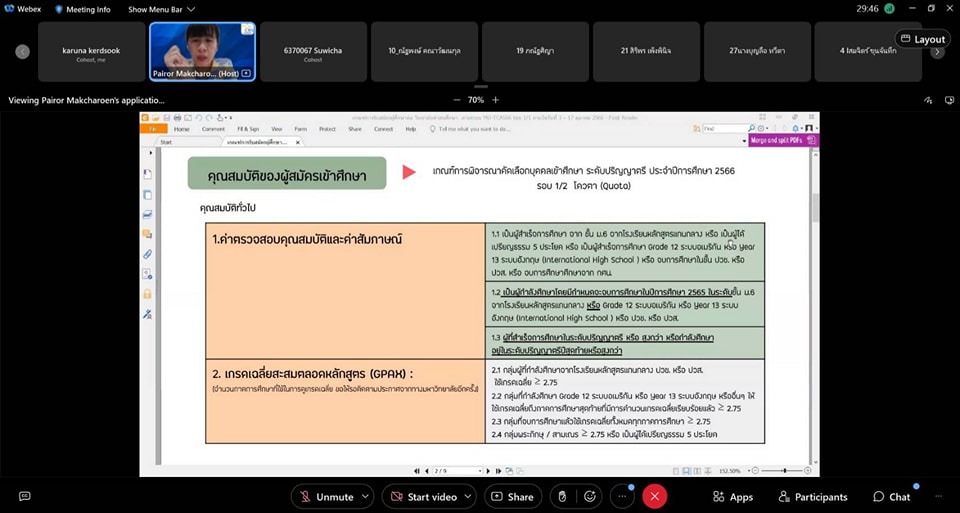Open the Chat panel
Viewport: 960px width, 513px height.
pos(891,497)
